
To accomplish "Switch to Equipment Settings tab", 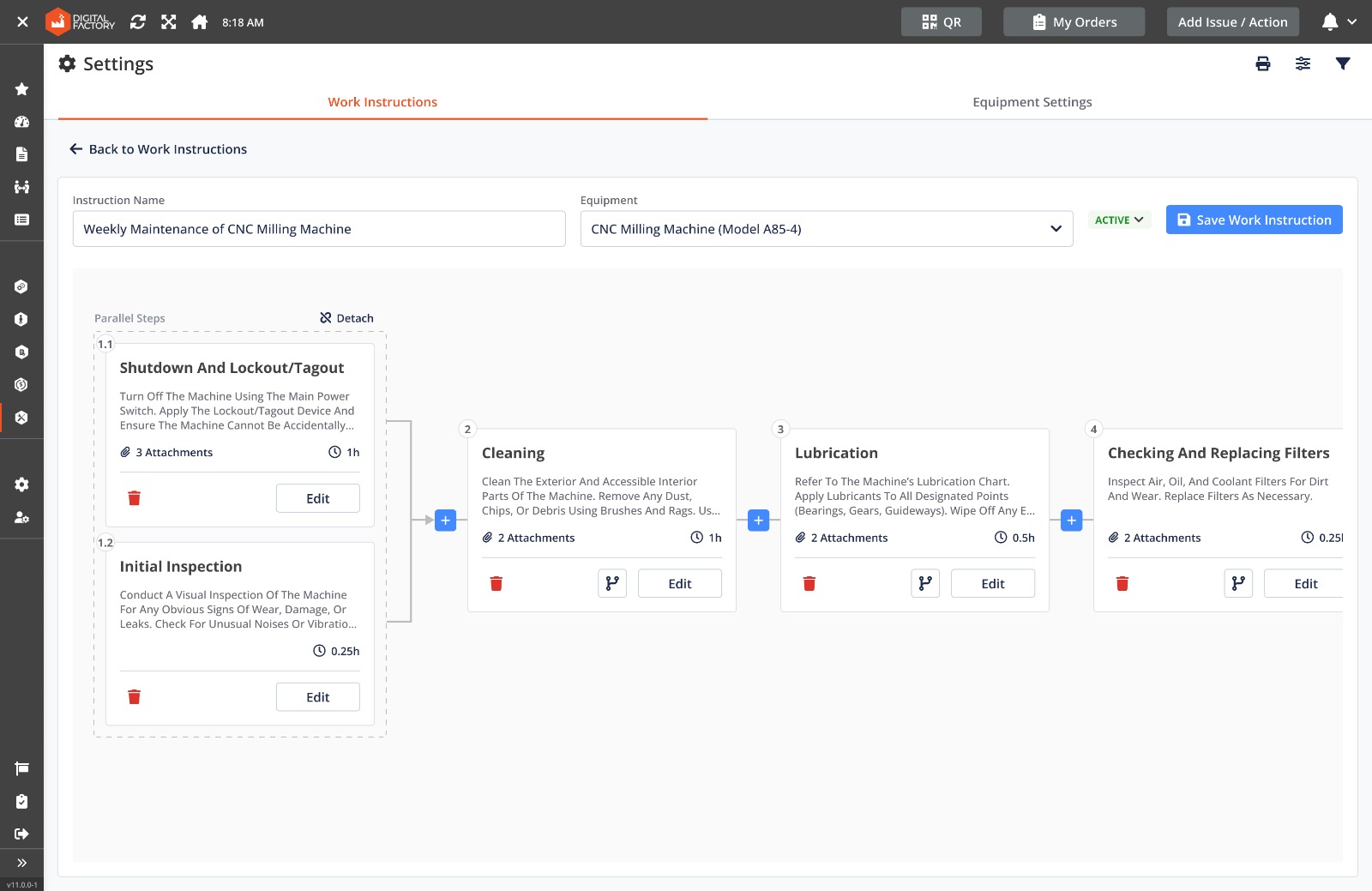I will (1032, 102).
